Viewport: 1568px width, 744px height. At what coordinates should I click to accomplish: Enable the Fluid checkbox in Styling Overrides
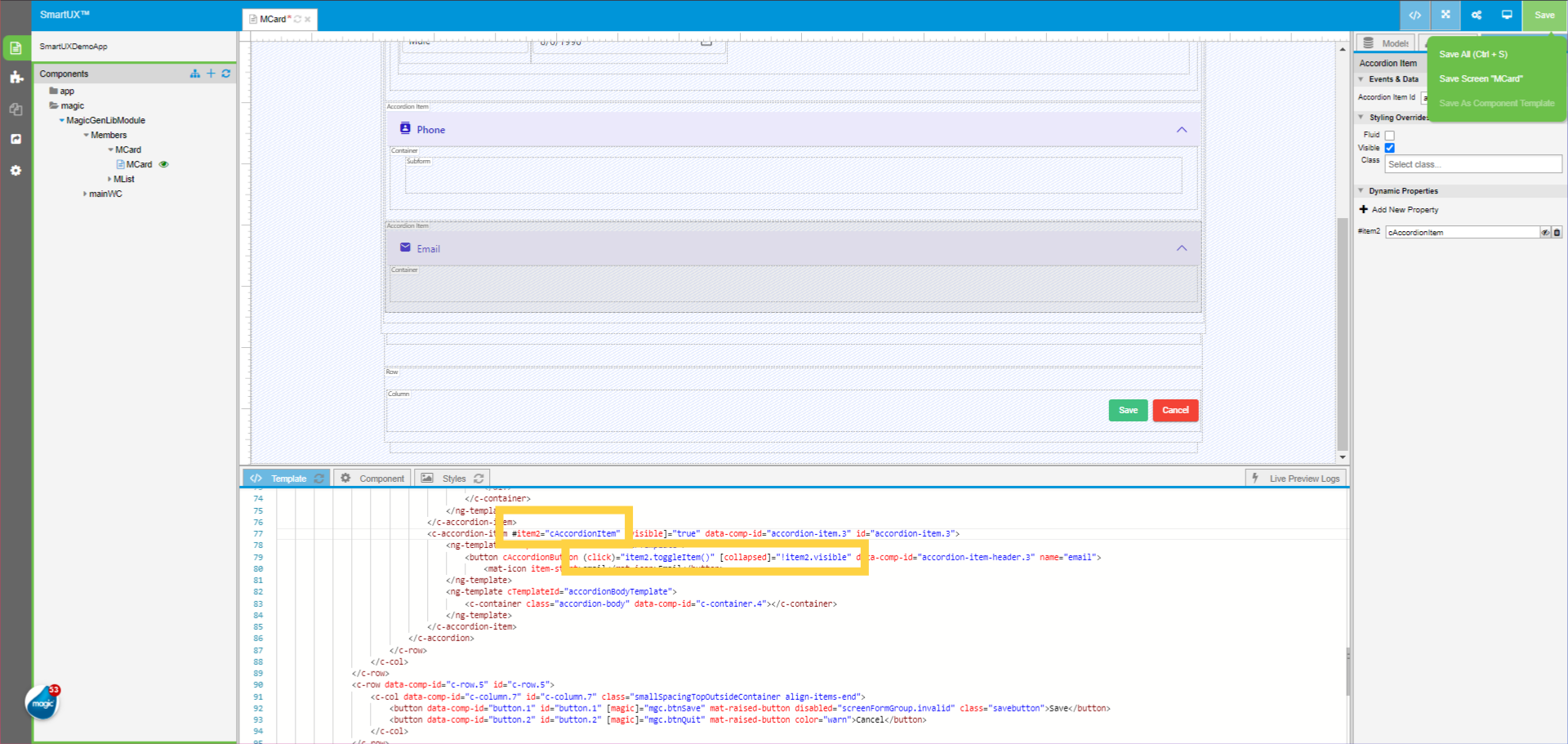tap(1391, 134)
